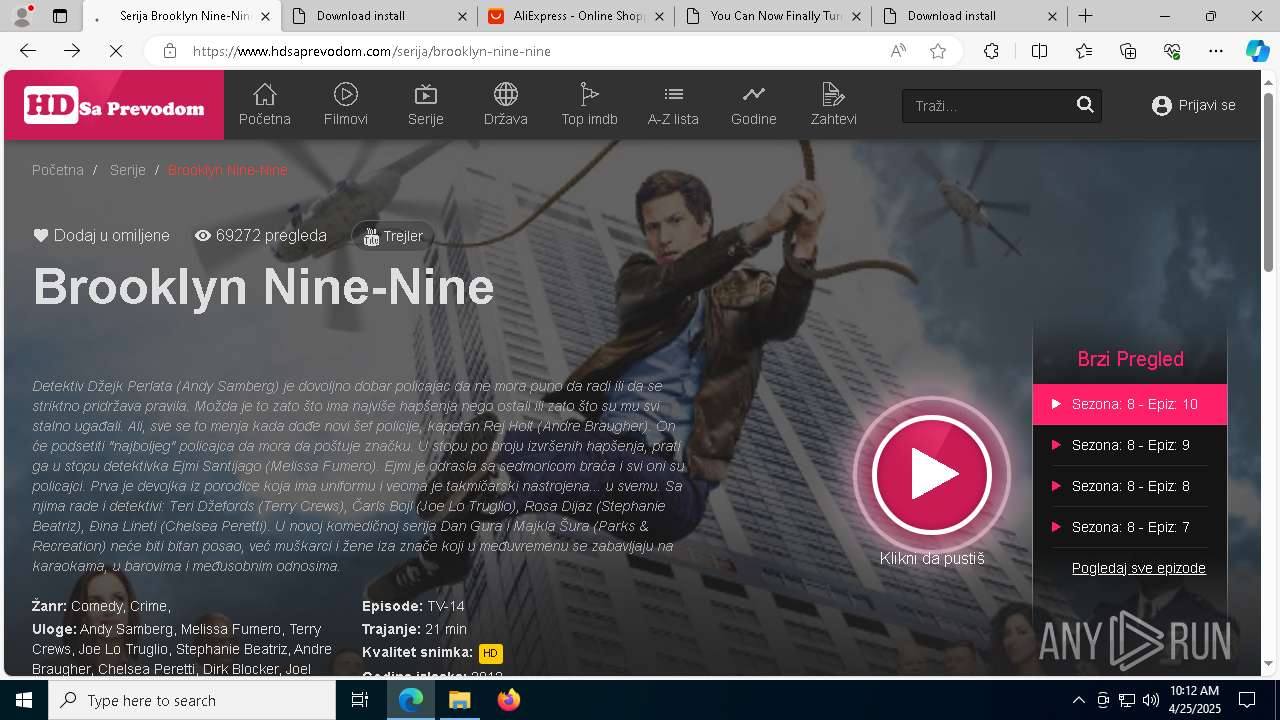Open browser Extensions icon
Screen dimensions: 1280x720
(x=991, y=51)
